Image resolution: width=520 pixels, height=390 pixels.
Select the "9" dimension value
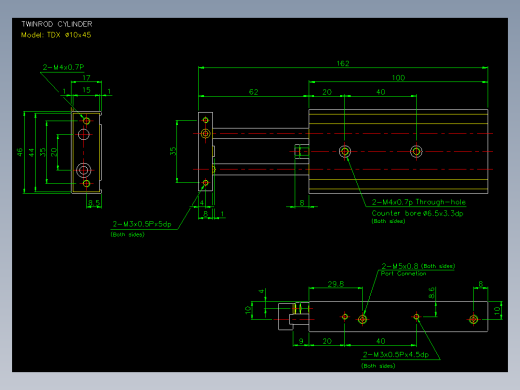tap(301, 341)
